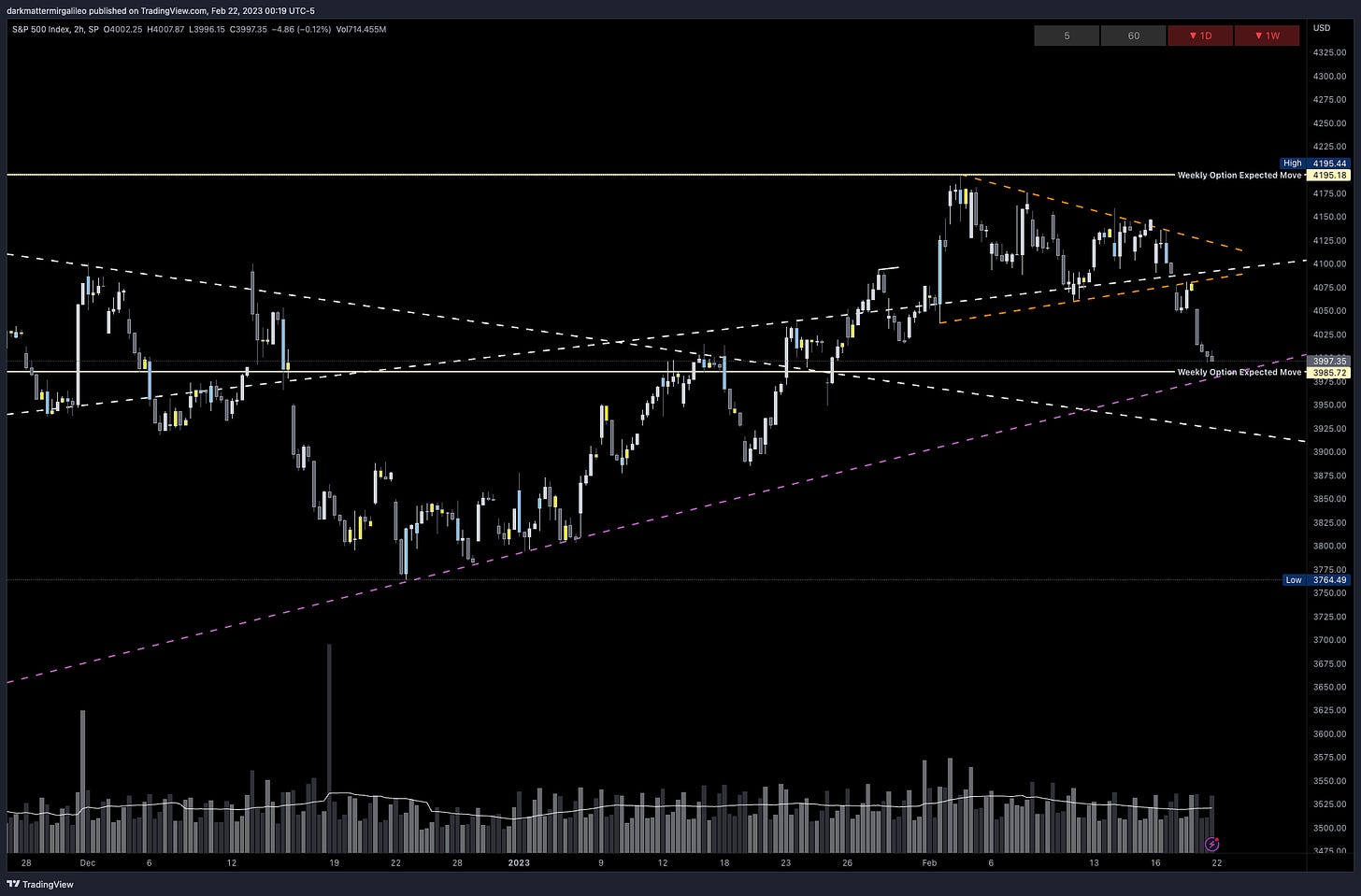Click the H4007.87 high value
Screen dimensions: 1361x896
(166, 29)
